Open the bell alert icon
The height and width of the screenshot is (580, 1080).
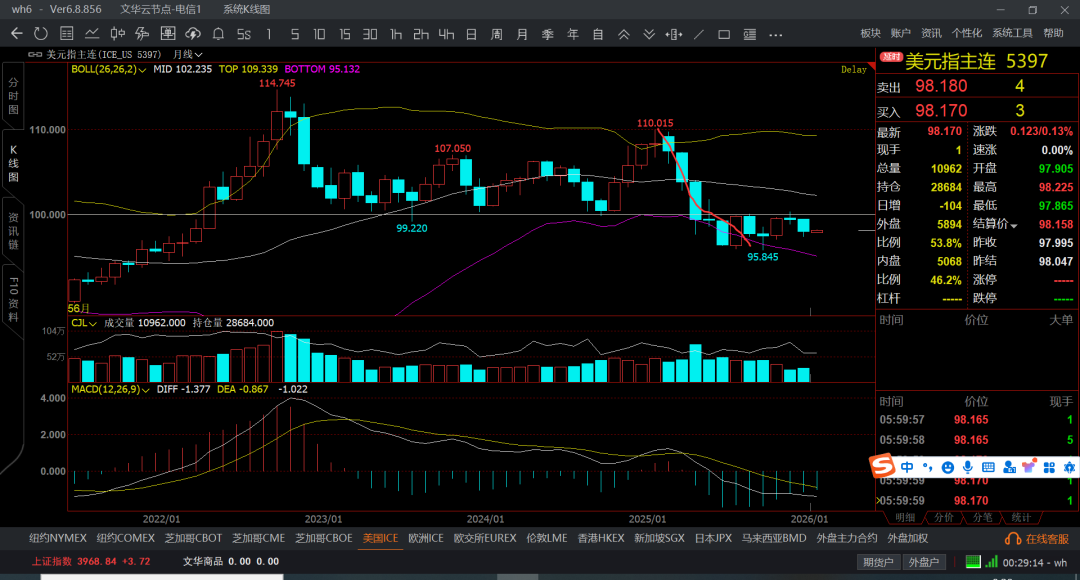pyautogui.click(x=218, y=34)
